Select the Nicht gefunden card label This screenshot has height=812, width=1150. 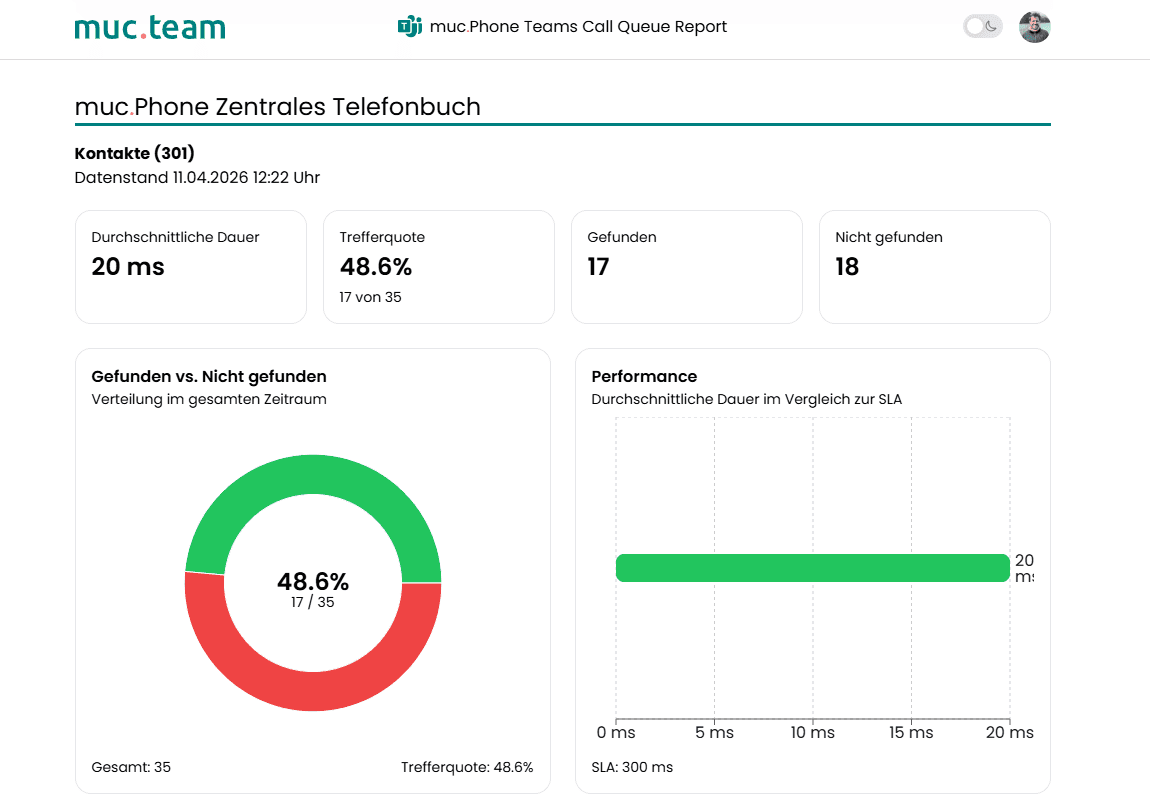tap(889, 237)
